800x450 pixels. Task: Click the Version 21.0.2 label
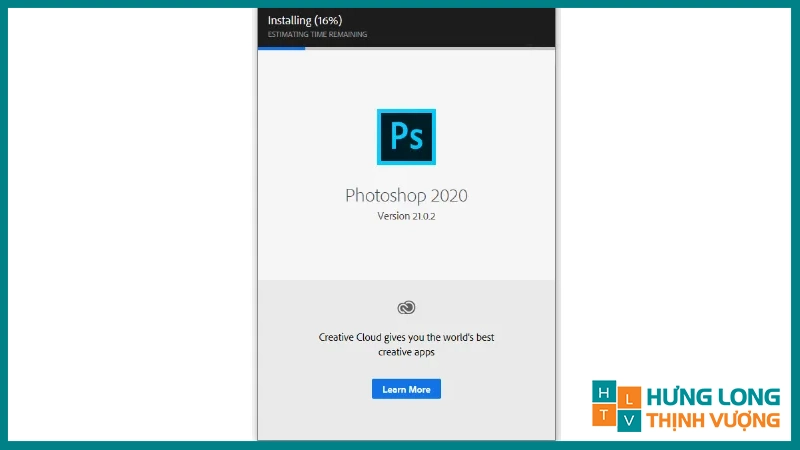[406, 216]
